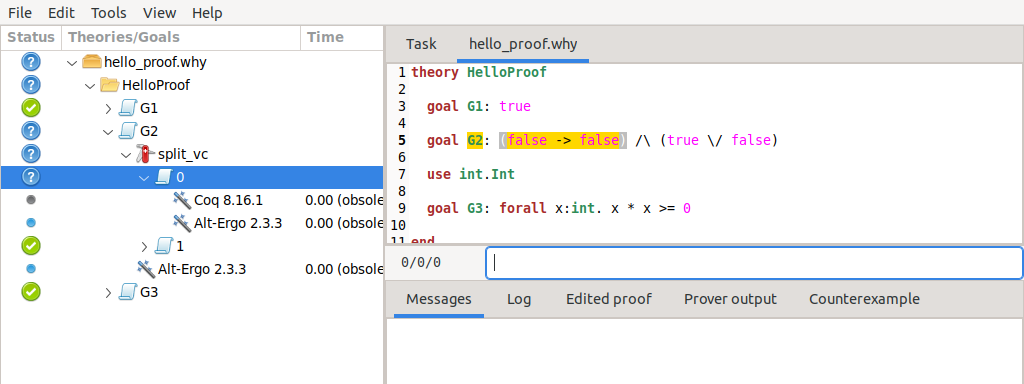1024x384 pixels.
Task: Click the highlighted G2 goal name in source
Action: (475, 140)
